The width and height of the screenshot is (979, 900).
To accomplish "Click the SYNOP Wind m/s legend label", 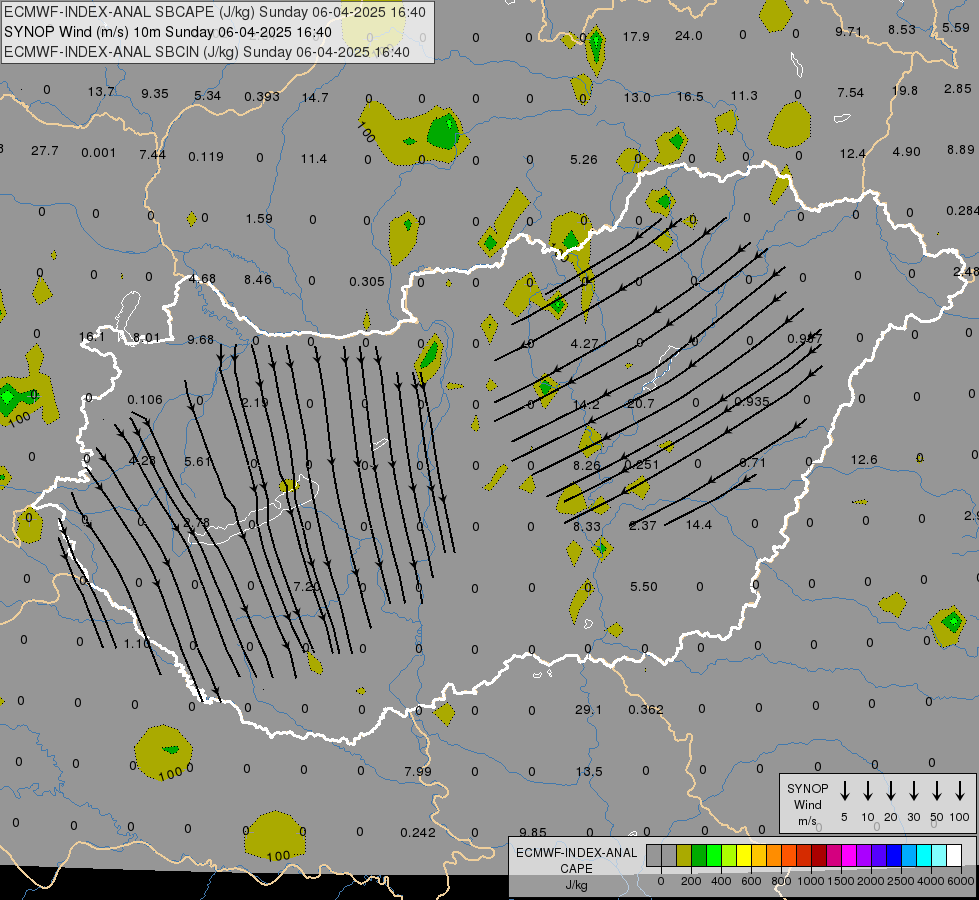I will (x=807, y=804).
